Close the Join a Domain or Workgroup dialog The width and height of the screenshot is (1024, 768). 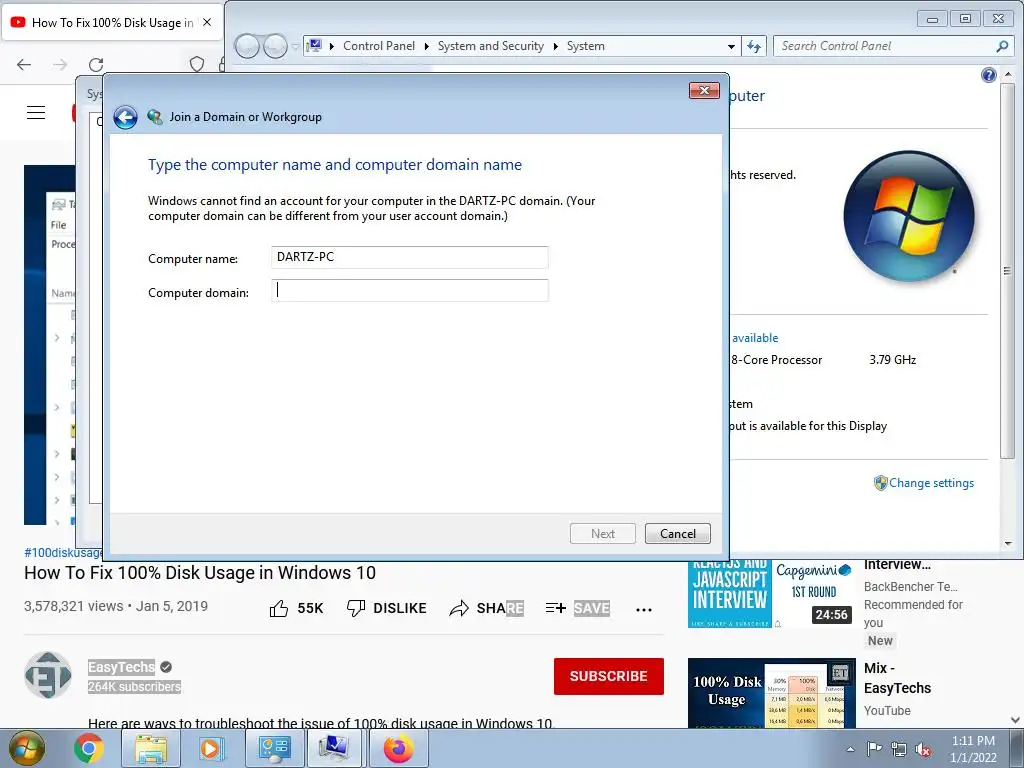(x=704, y=90)
